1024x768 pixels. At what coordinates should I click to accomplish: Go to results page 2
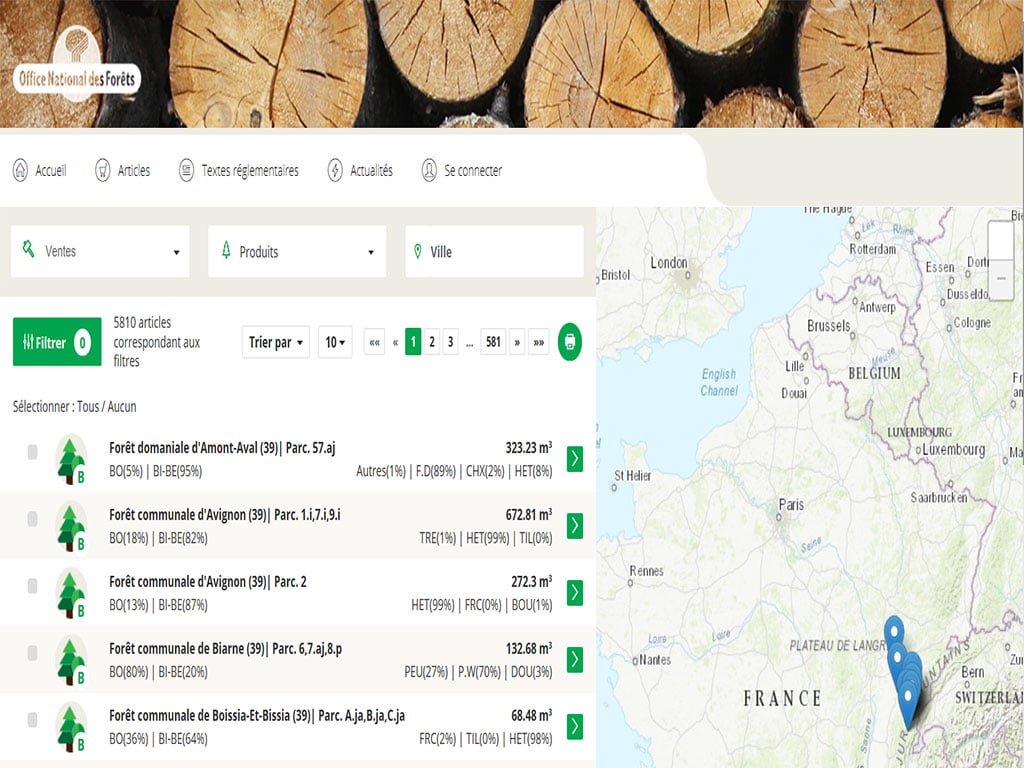[432, 342]
